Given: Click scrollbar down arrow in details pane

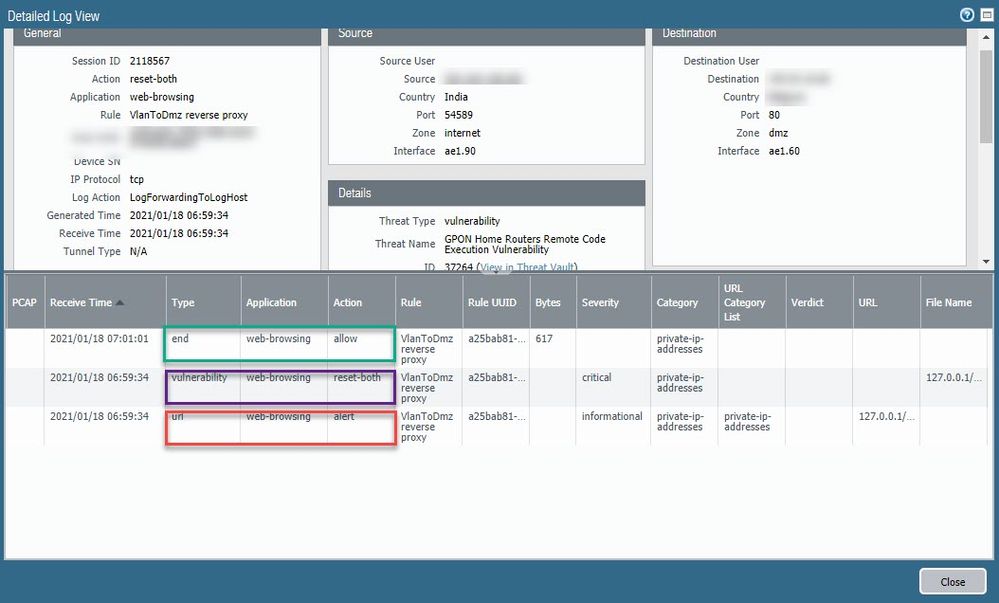Looking at the screenshot, I should tap(987, 261).
